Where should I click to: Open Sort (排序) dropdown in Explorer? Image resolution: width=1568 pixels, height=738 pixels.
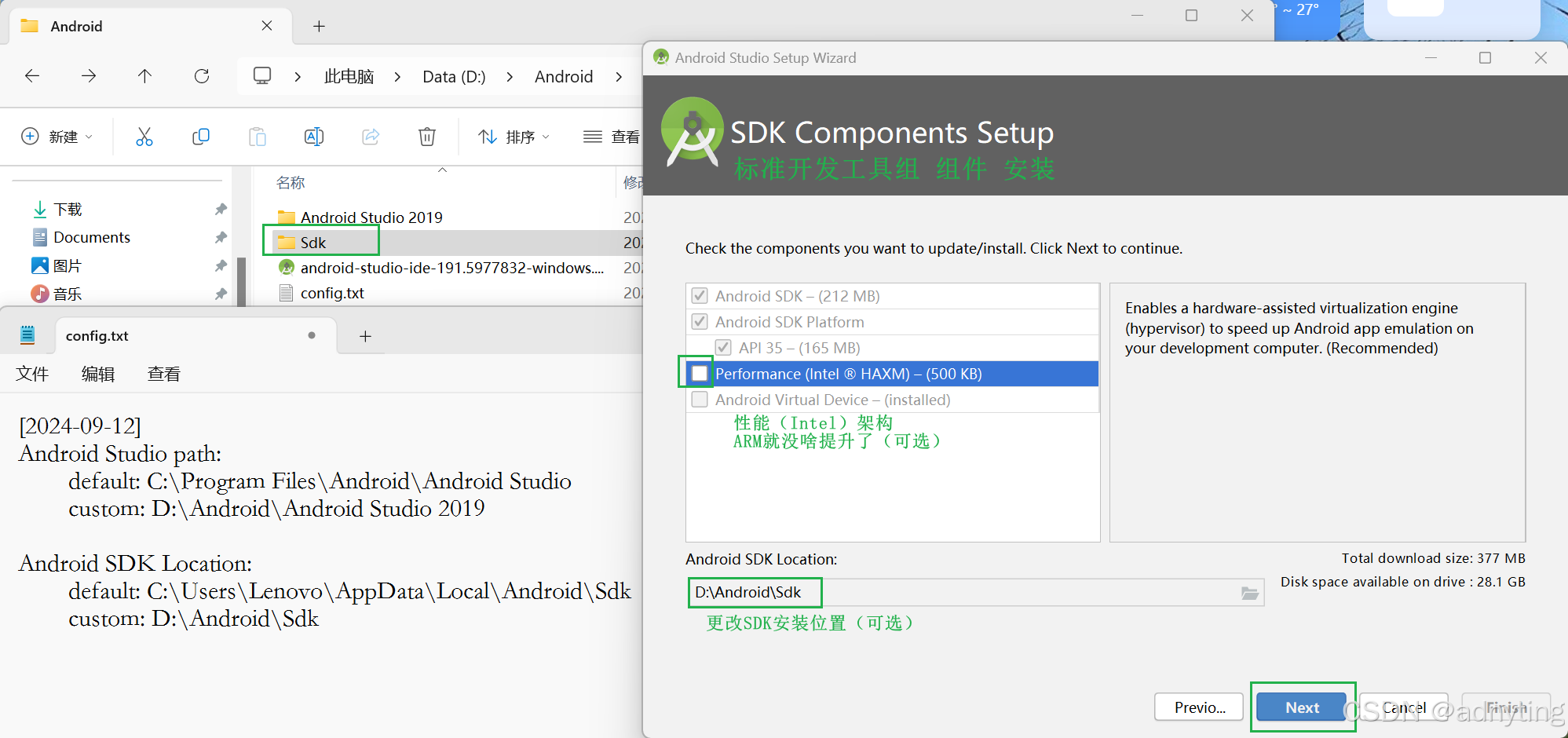click(x=514, y=137)
